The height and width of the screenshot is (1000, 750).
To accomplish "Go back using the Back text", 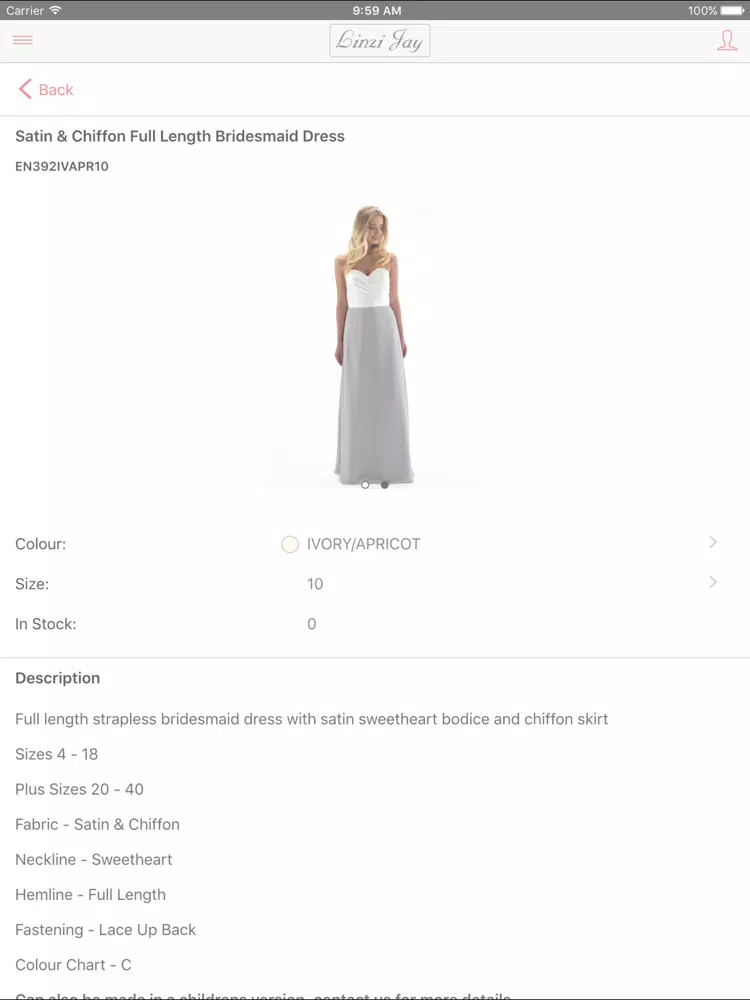I will (56, 90).
